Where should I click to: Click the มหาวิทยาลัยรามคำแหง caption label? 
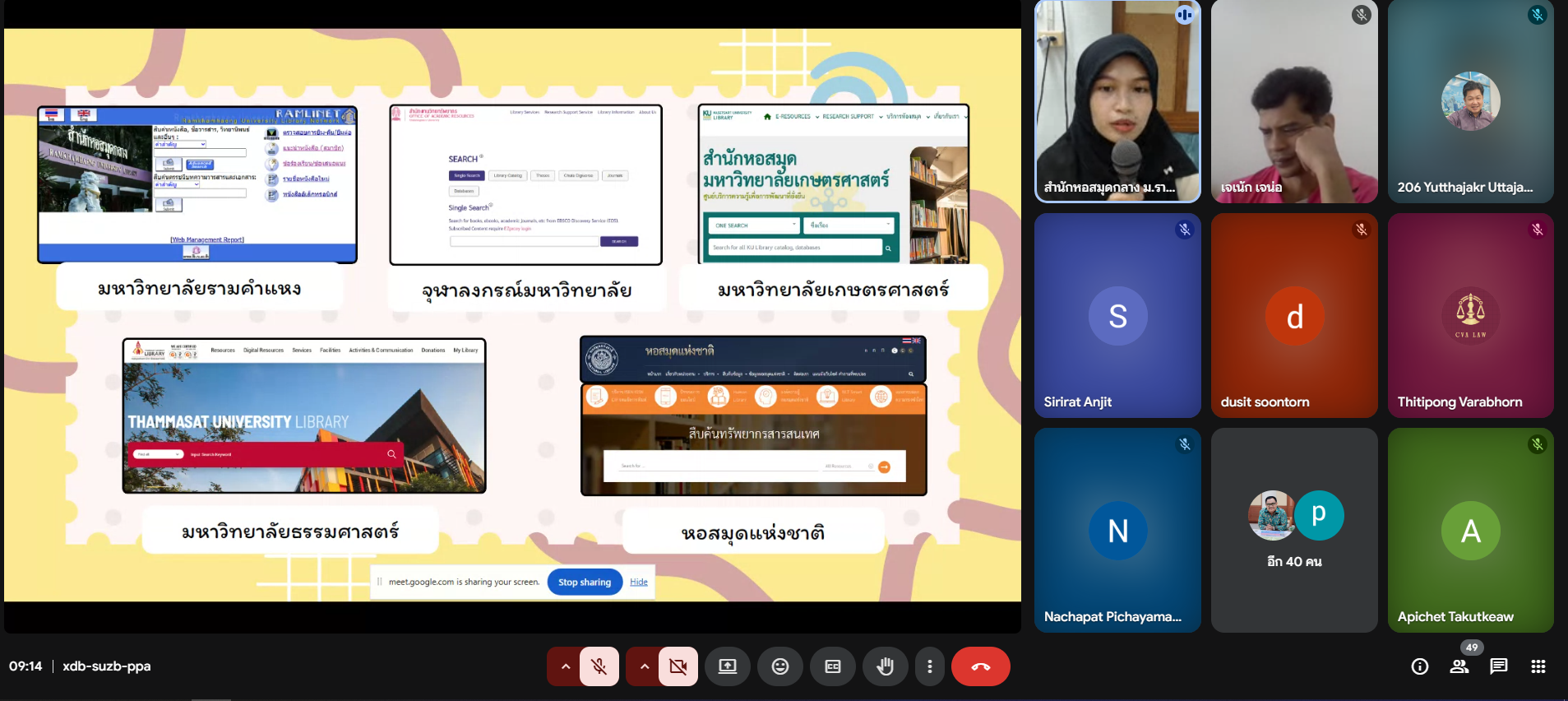[199, 288]
